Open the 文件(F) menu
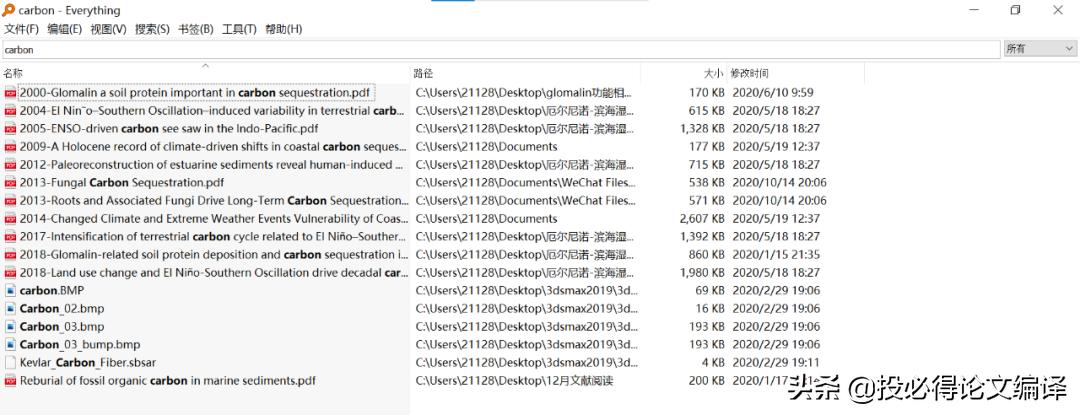The width and height of the screenshot is (1080, 415). [21, 29]
